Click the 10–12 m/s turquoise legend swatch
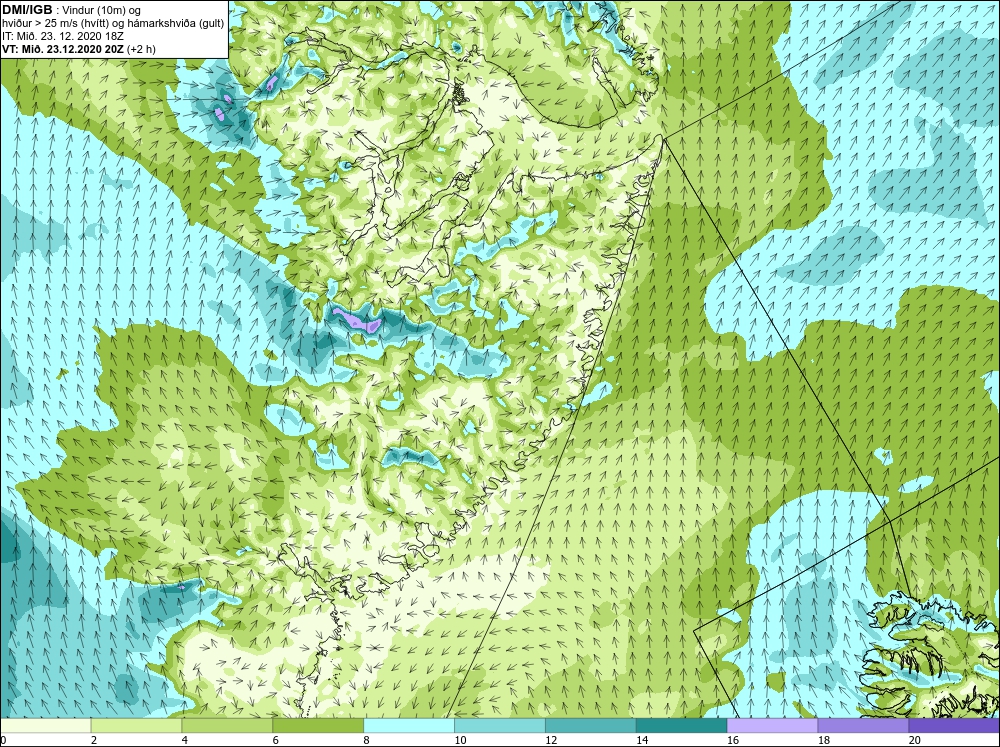Image resolution: width=1000 pixels, height=747 pixels. tap(500, 725)
